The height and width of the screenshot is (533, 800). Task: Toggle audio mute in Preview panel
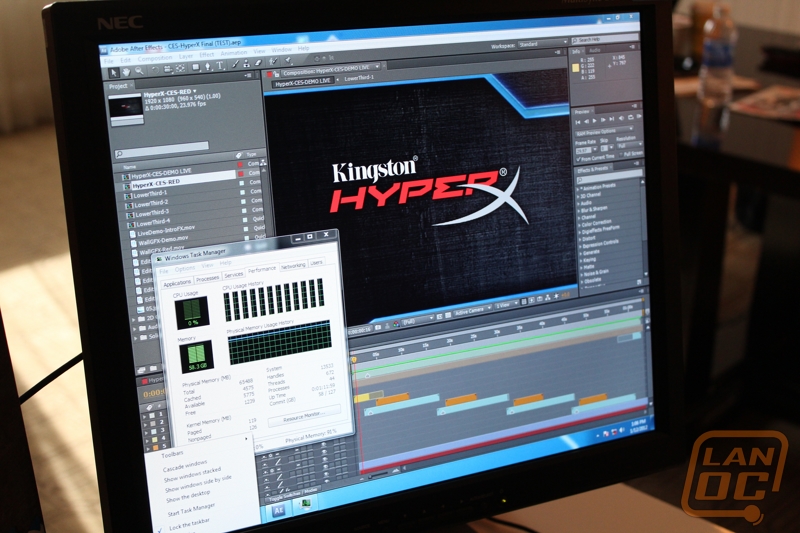[621, 118]
